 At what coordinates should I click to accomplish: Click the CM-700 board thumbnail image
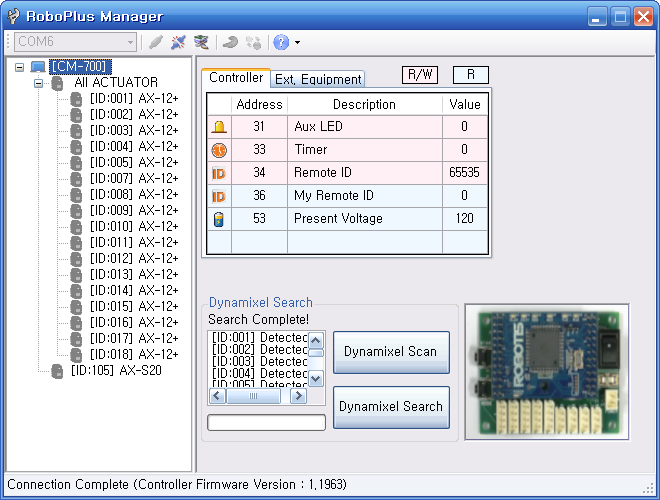547,372
